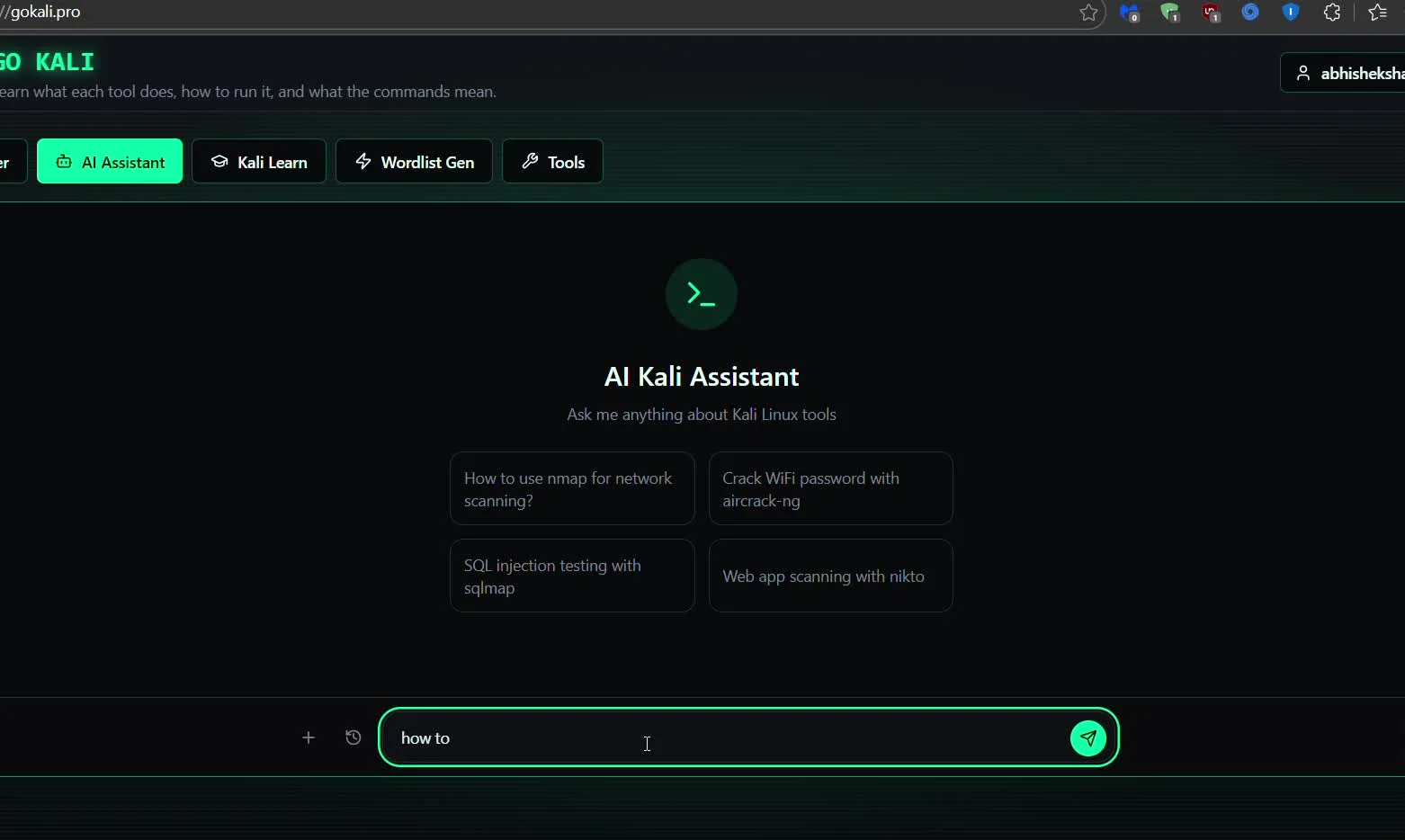Send the typed message with the paper-plane button
The height and width of the screenshot is (840, 1405).
tap(1087, 738)
